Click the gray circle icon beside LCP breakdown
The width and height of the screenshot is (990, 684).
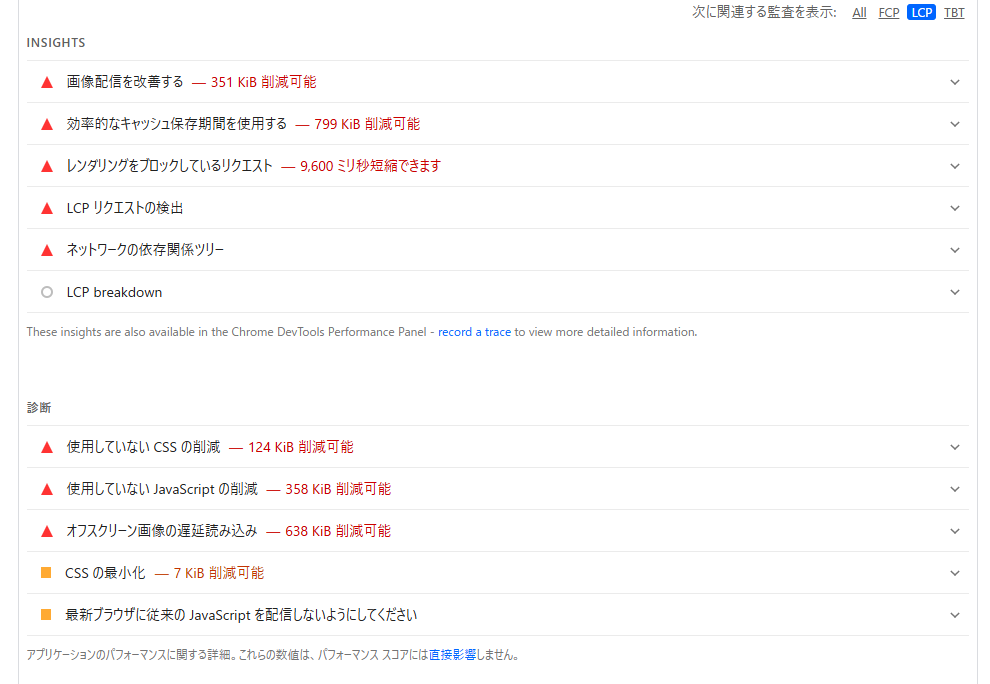click(x=47, y=292)
